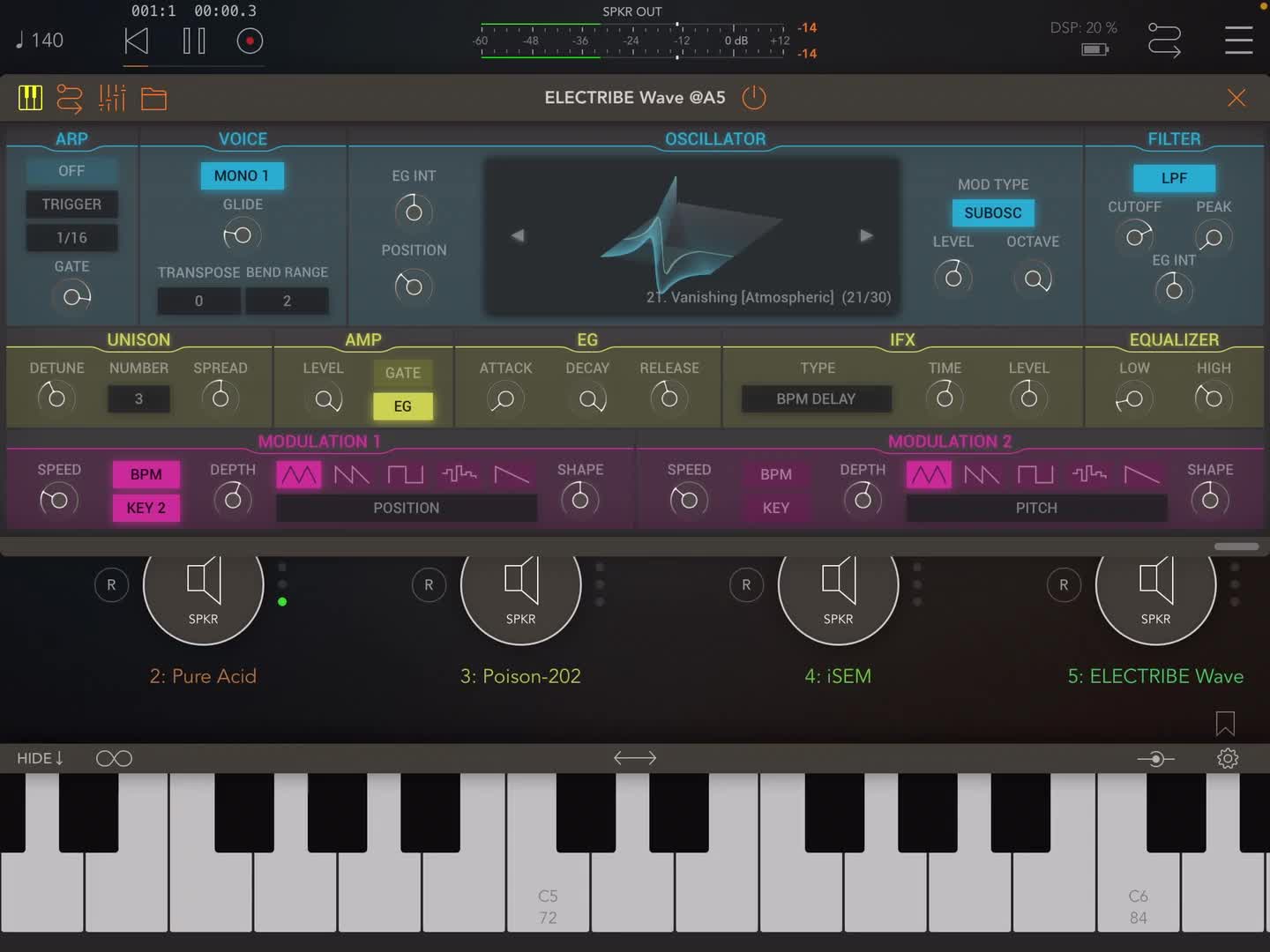Viewport: 1270px width, 952px height.
Task: Open the main hamburger menu
Action: (x=1238, y=40)
